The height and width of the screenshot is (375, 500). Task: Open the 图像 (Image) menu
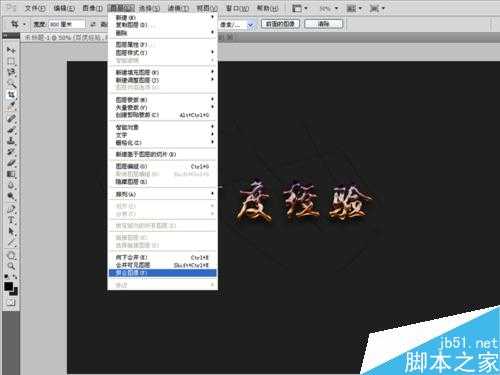[92, 8]
